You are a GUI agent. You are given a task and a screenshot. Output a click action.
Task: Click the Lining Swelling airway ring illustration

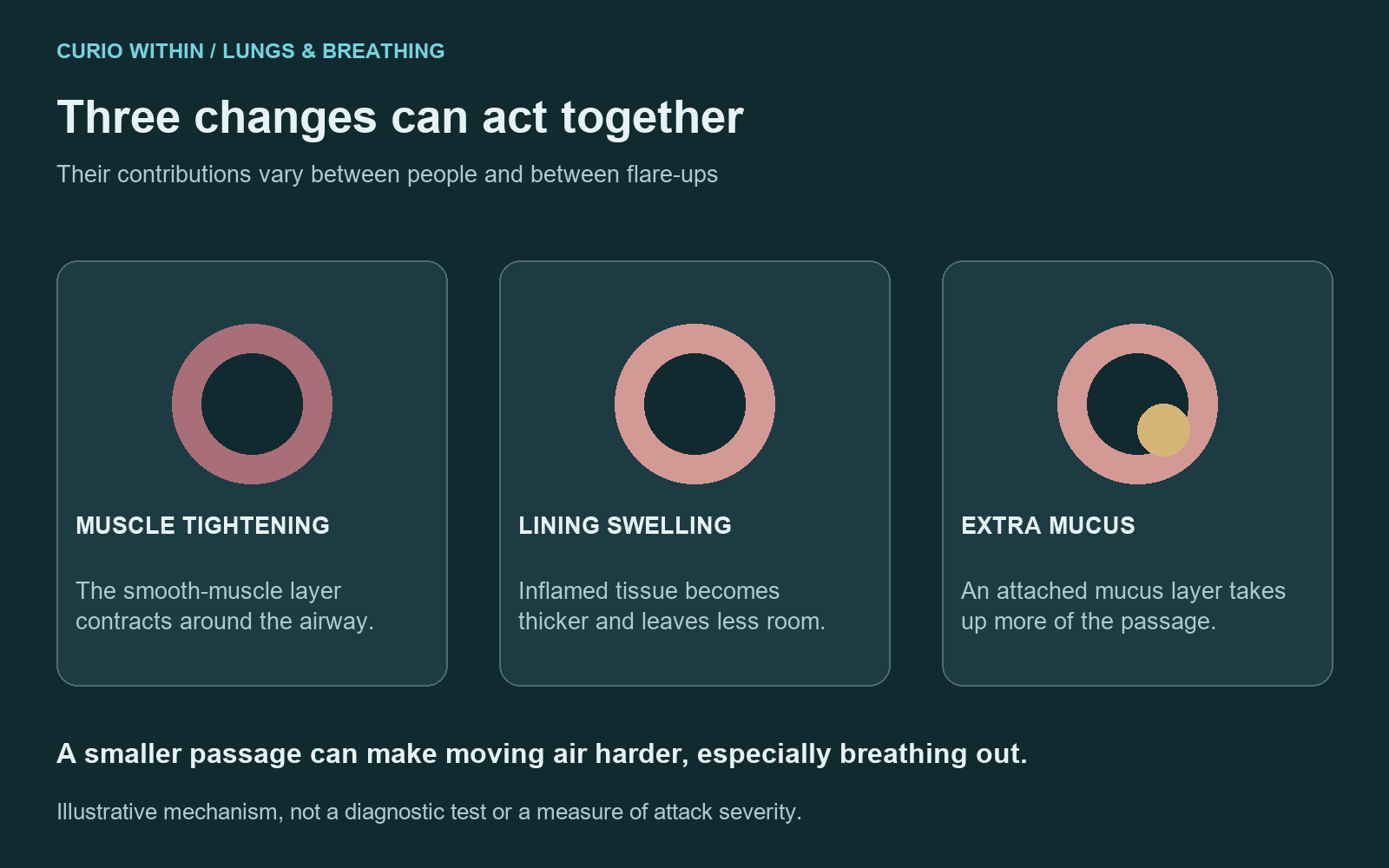coord(694,404)
